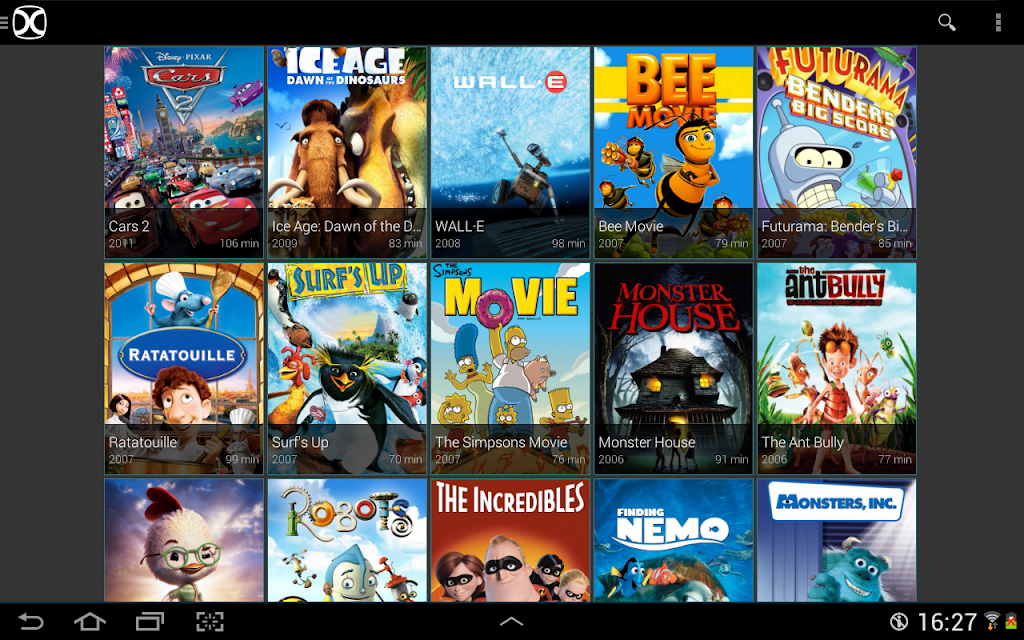The width and height of the screenshot is (1024, 640).
Task: Open the three-dot overflow menu
Action: coord(998,22)
